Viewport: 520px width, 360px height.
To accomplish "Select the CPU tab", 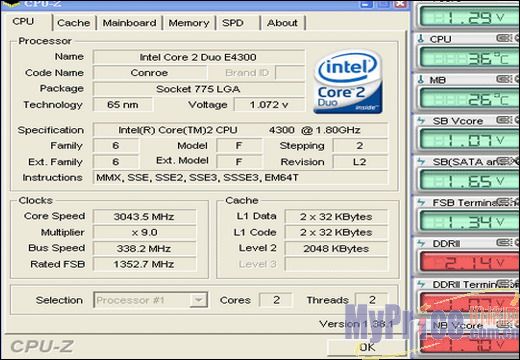I will (x=23, y=22).
